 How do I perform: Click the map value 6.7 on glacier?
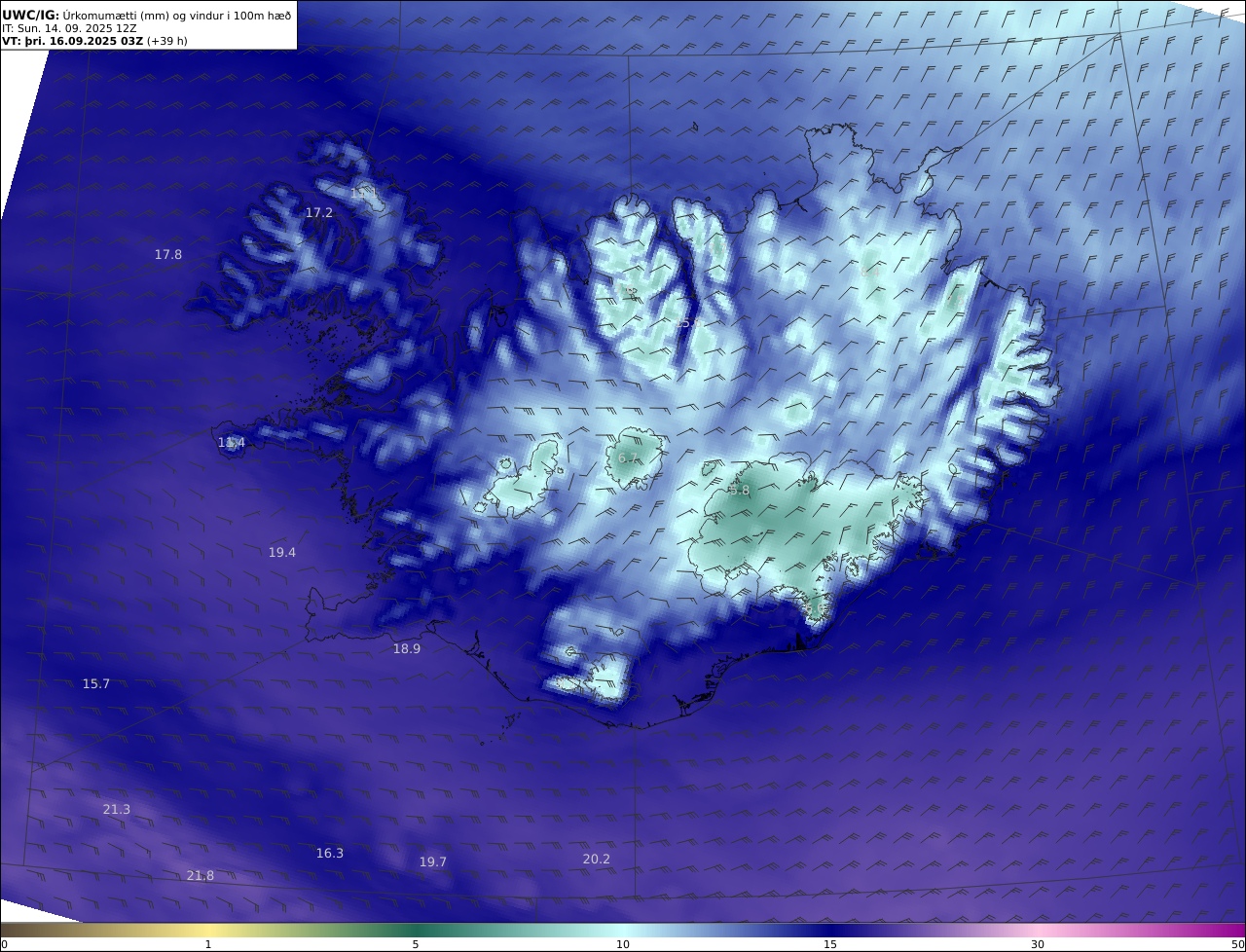point(629,458)
